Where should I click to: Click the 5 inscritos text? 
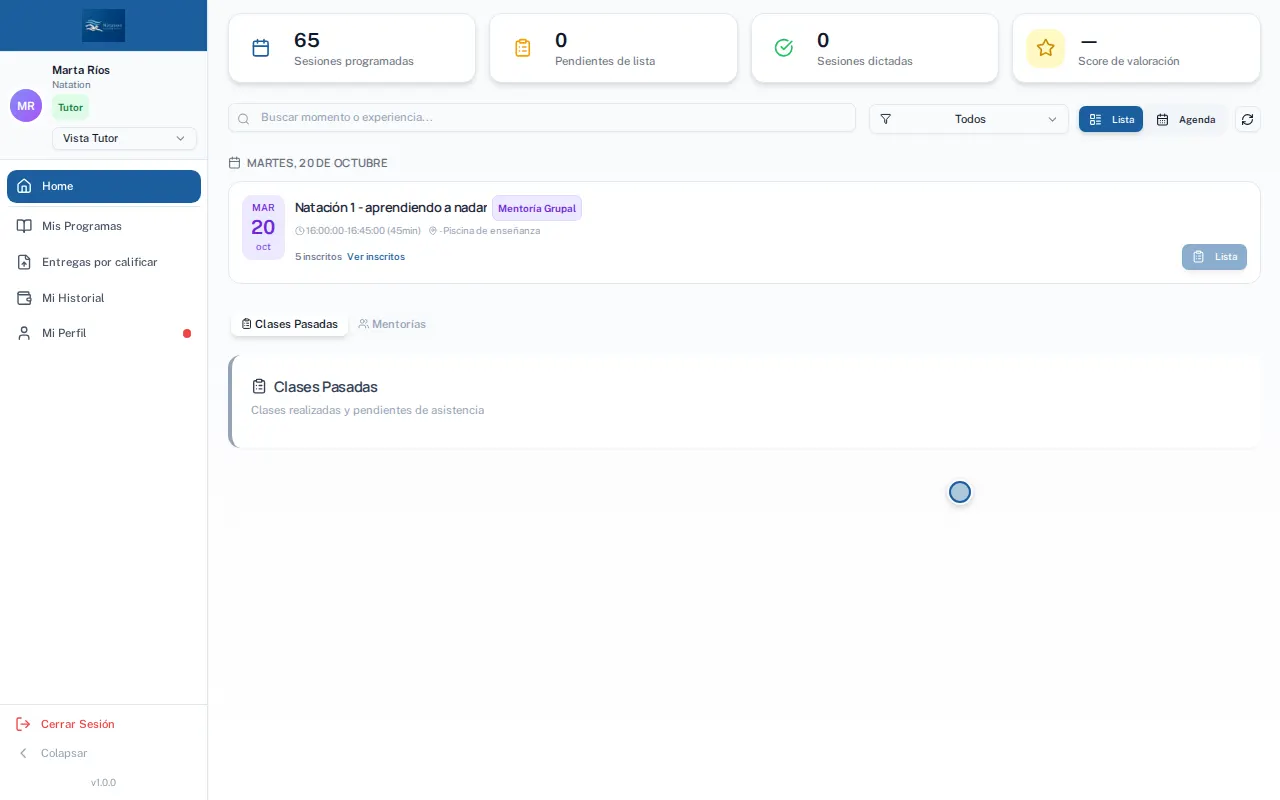[x=318, y=257]
